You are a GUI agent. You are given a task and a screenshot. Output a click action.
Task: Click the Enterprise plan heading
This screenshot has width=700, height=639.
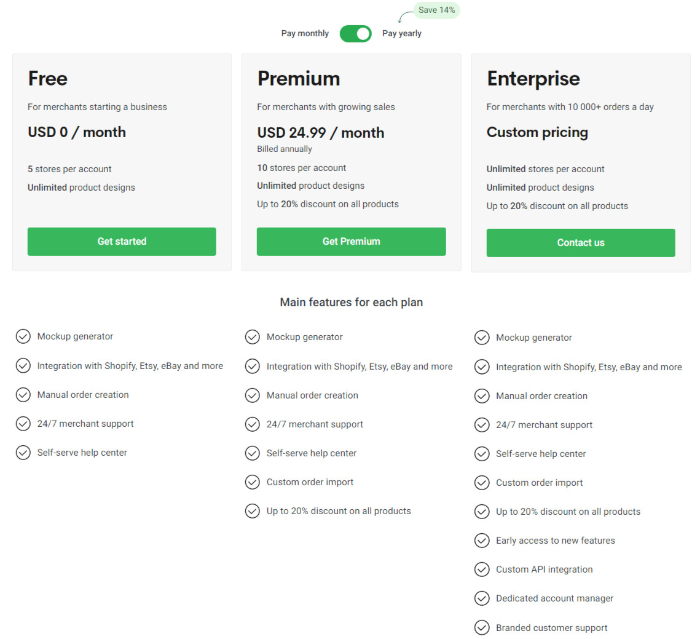[533, 79]
